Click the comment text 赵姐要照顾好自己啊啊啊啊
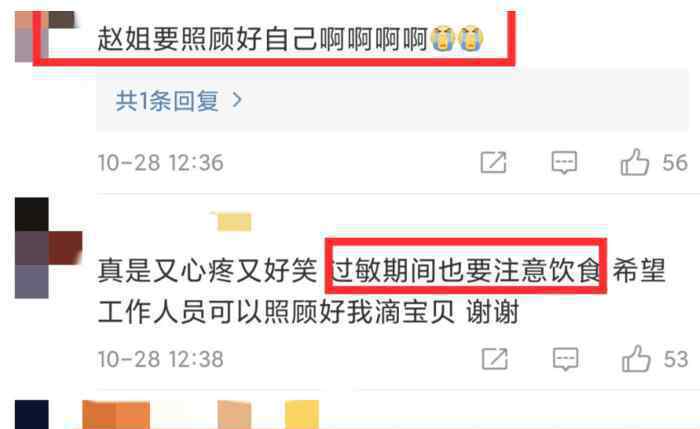This screenshot has width=700, height=429. pos(262,39)
